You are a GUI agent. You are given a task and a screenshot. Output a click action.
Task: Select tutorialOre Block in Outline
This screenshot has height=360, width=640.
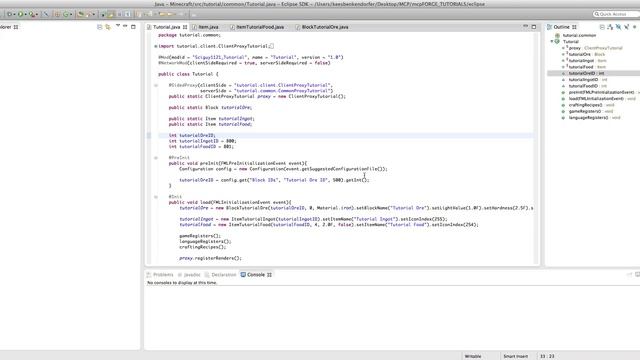tap(584, 54)
